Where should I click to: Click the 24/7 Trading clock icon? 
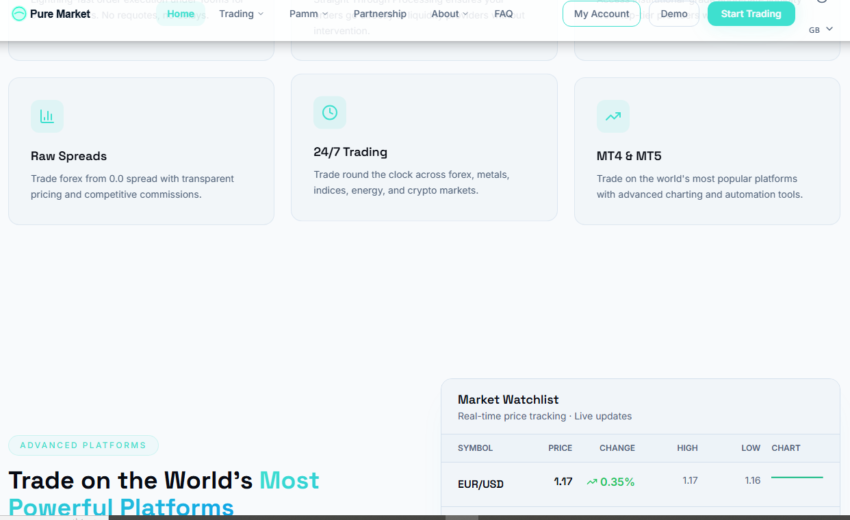[330, 112]
